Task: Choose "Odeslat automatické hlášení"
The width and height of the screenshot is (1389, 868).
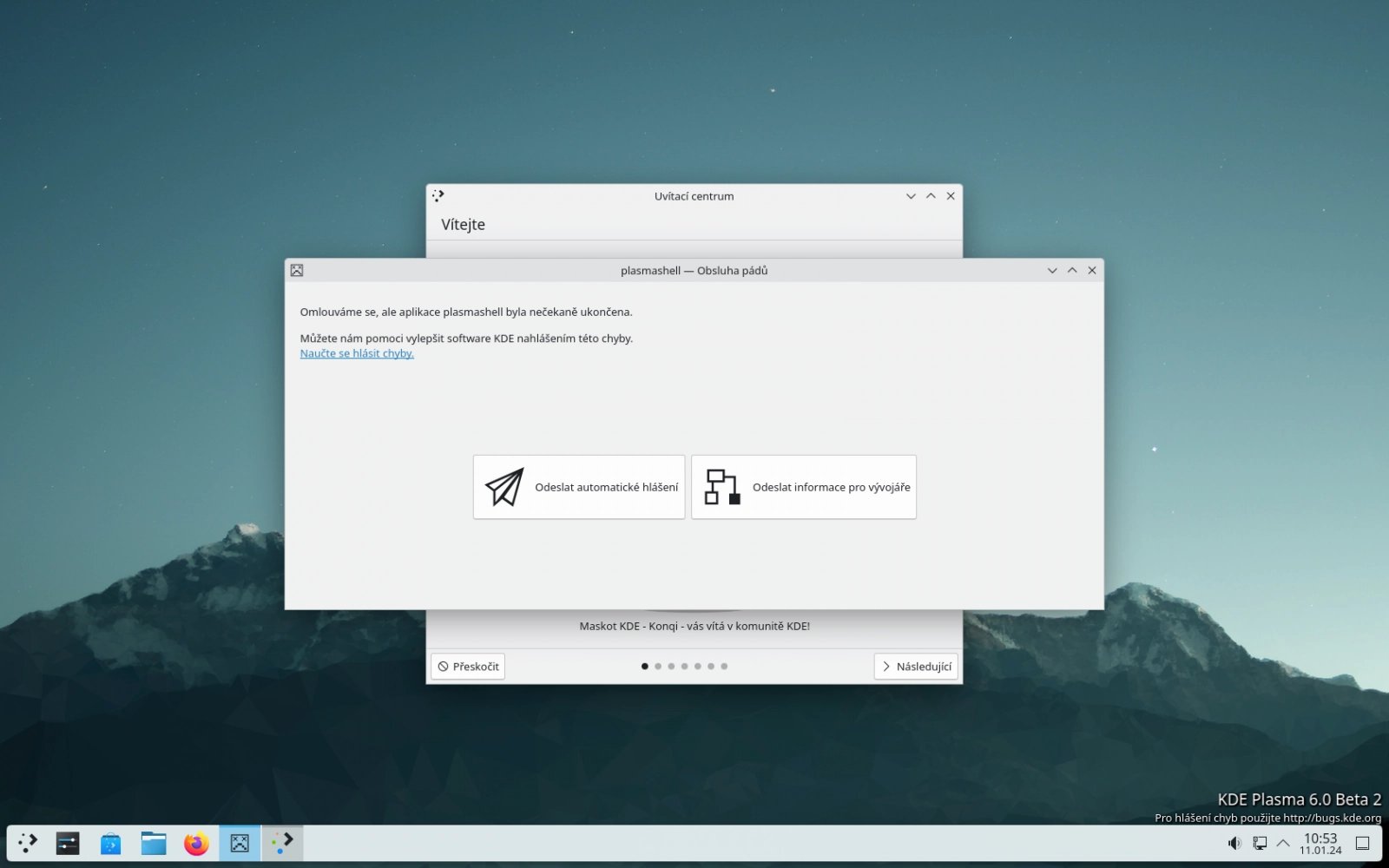Action: coord(579,487)
